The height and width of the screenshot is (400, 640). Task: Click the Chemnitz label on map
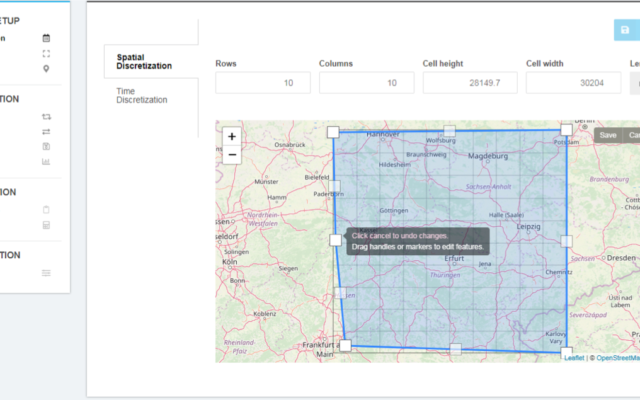pyautogui.click(x=559, y=272)
